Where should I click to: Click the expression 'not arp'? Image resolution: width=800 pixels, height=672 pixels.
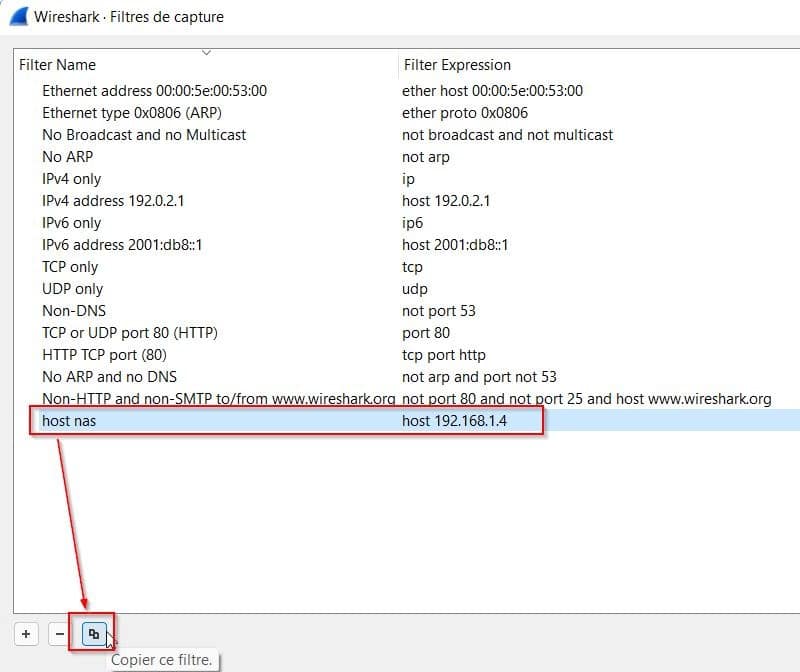426,157
